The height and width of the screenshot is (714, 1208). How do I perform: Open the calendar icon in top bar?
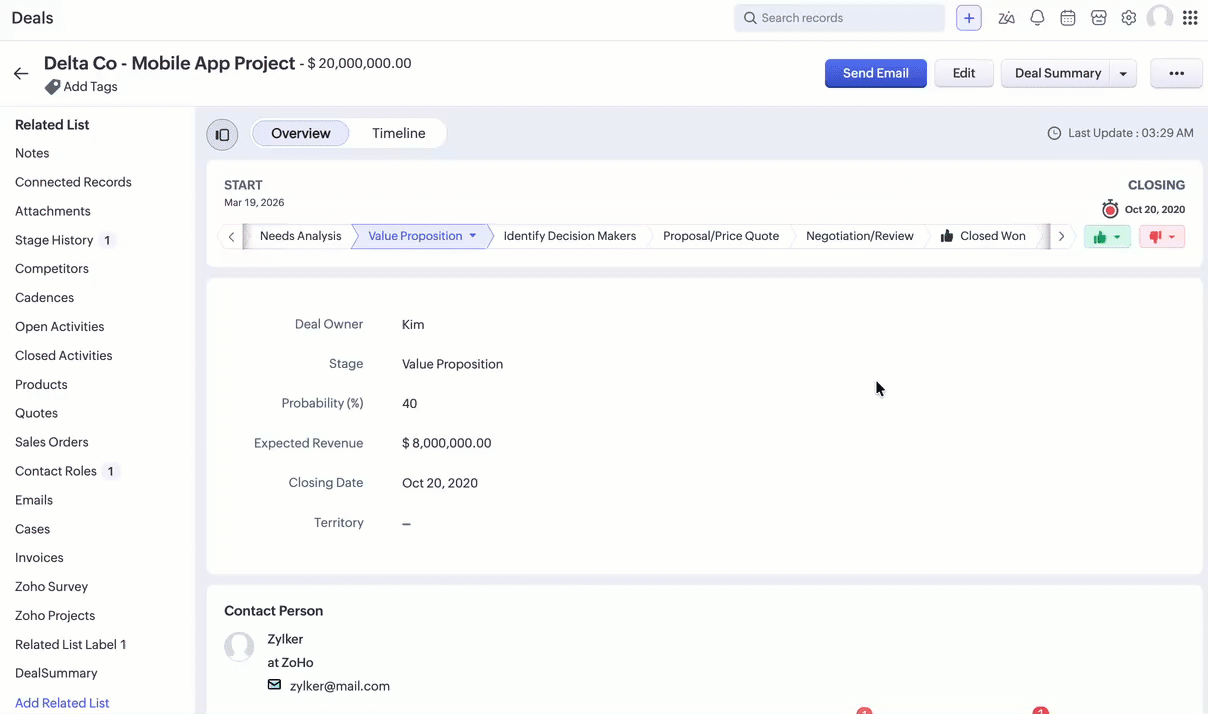[1068, 18]
